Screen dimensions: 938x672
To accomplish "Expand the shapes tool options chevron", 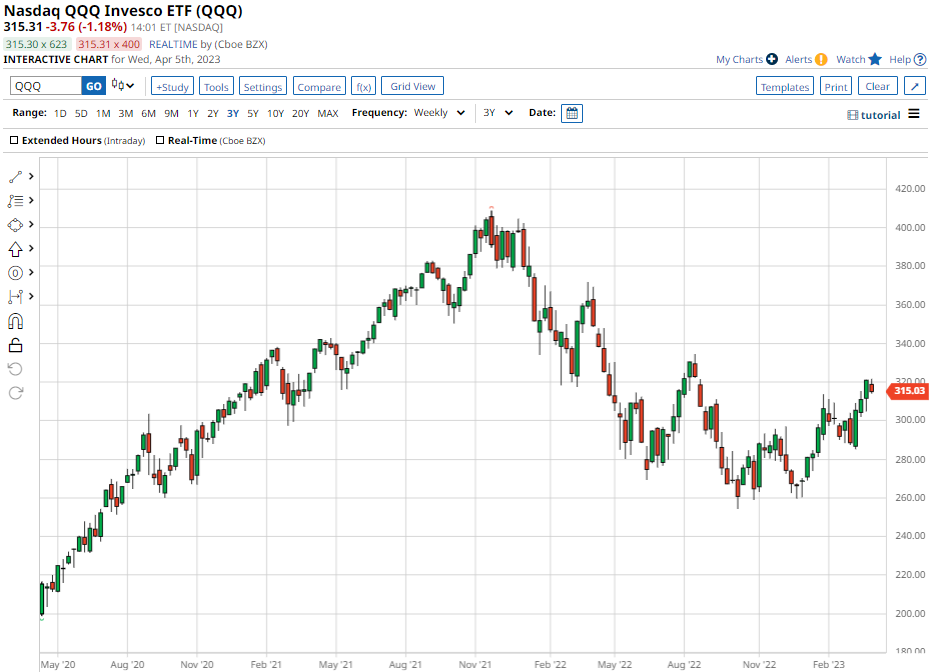I will tap(31, 224).
